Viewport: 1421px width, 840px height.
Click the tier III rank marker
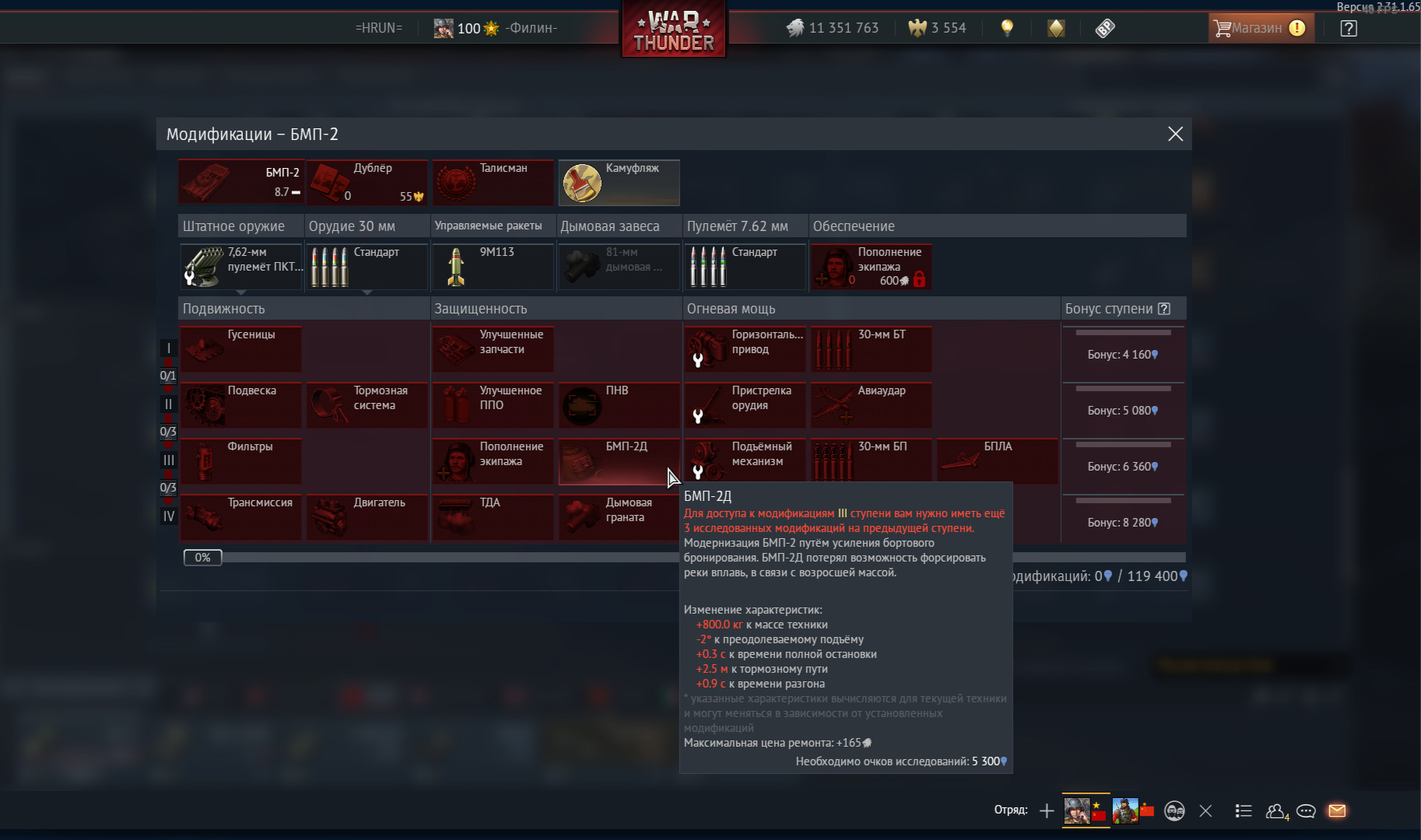click(x=168, y=460)
